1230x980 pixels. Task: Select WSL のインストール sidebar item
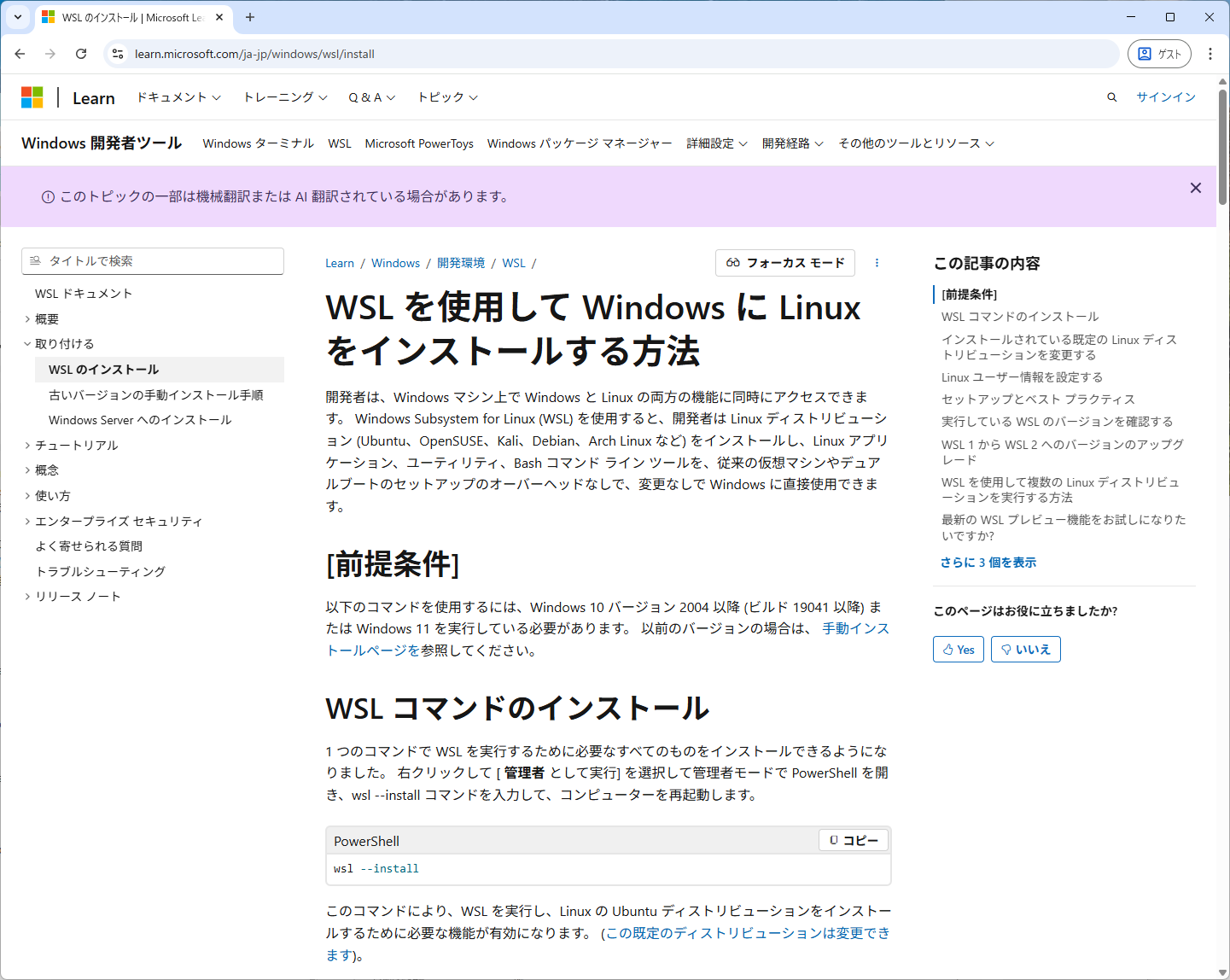click(160, 370)
